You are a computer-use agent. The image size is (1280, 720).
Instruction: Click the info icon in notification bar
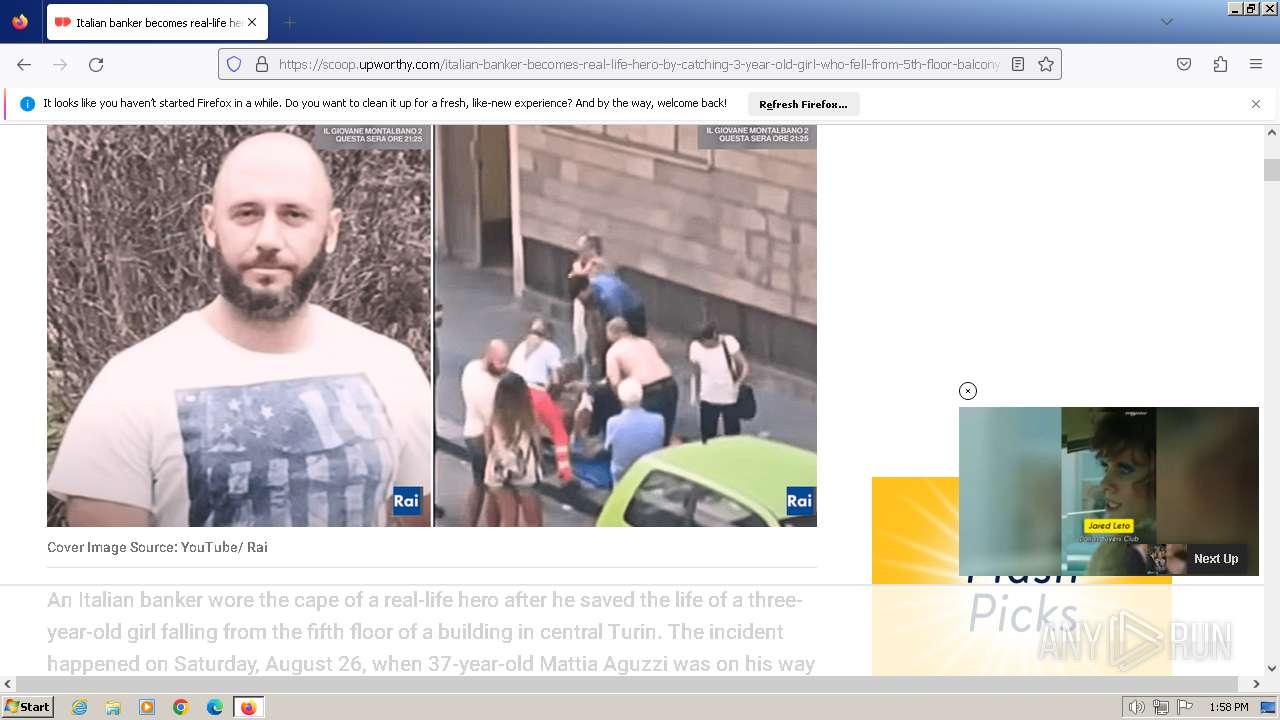[27, 104]
